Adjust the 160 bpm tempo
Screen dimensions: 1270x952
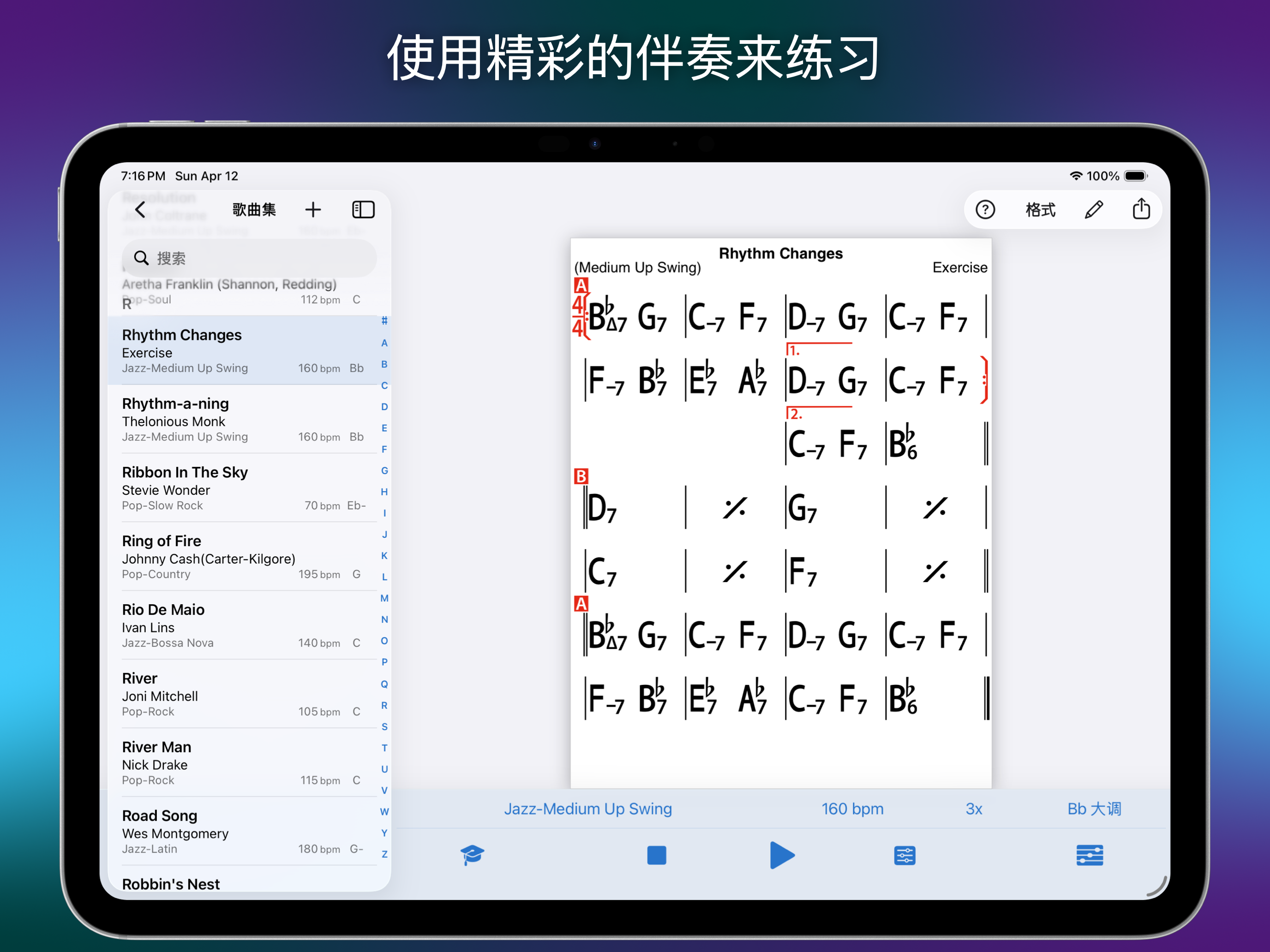click(853, 809)
